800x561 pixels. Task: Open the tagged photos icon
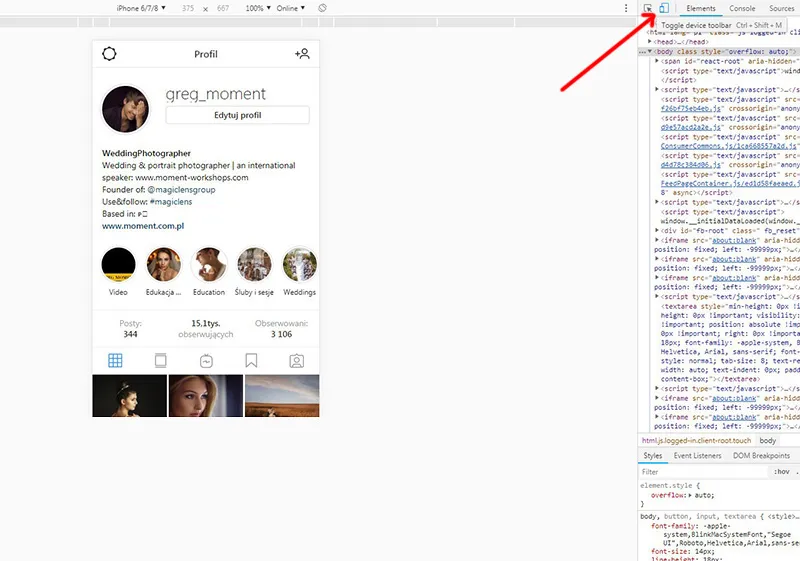pos(296,361)
